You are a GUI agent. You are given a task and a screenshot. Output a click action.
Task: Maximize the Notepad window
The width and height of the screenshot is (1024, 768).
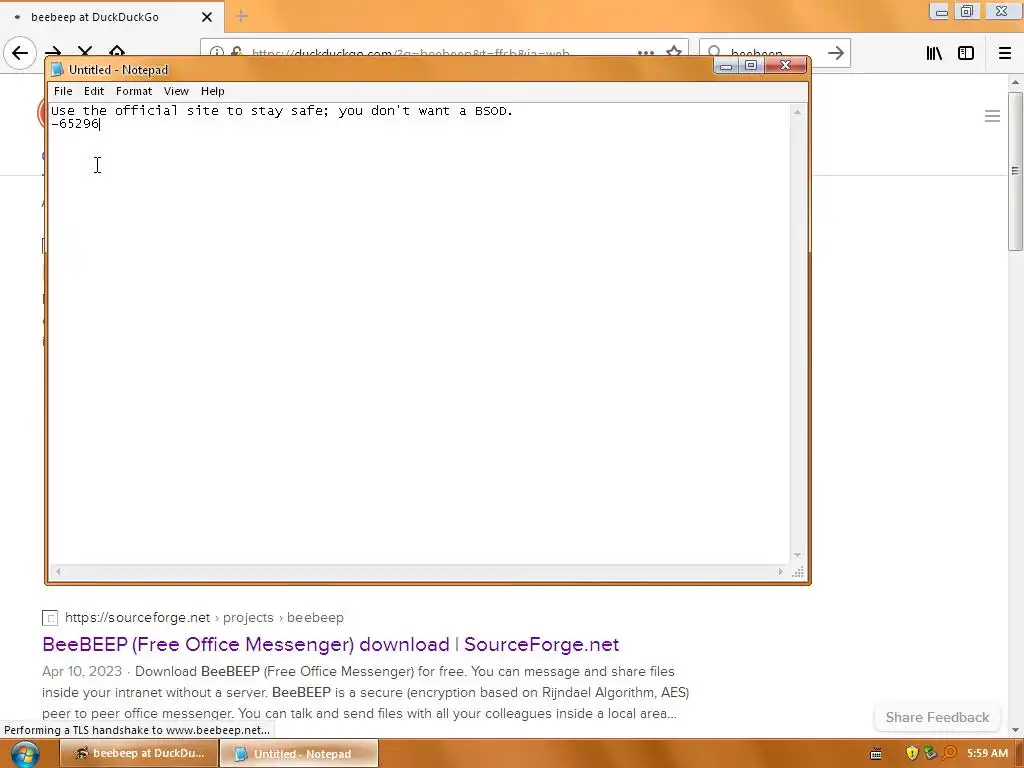[751, 65]
